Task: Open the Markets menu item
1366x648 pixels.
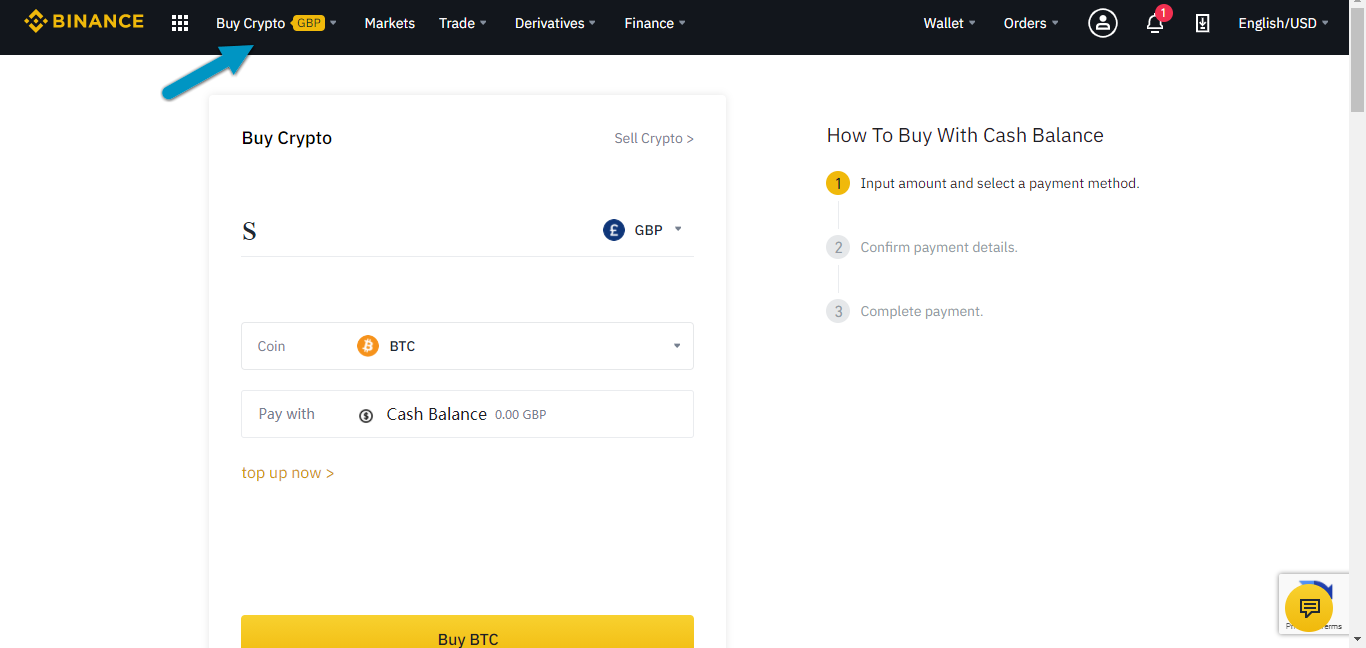Action: 389,23
